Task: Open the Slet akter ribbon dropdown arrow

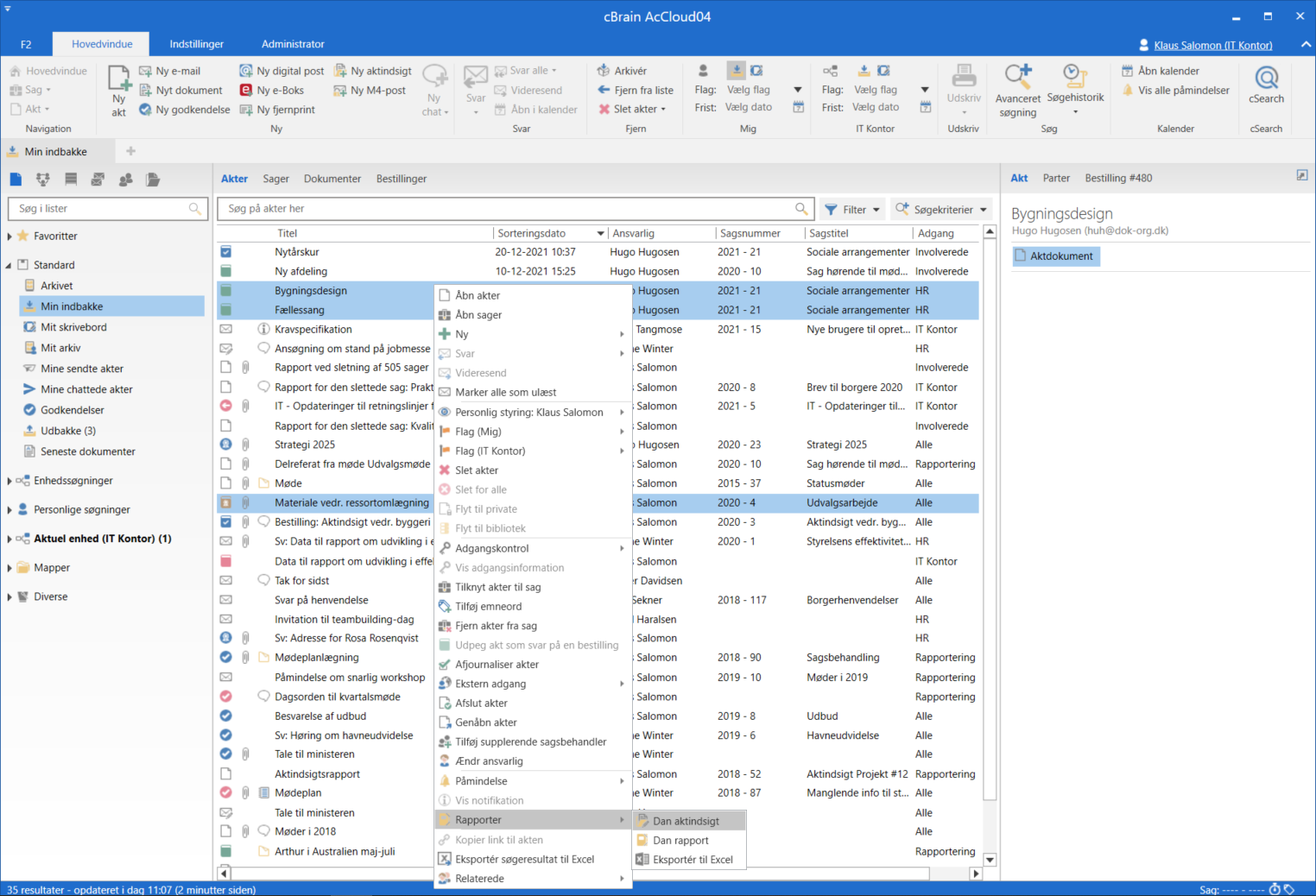Action: pos(663,110)
